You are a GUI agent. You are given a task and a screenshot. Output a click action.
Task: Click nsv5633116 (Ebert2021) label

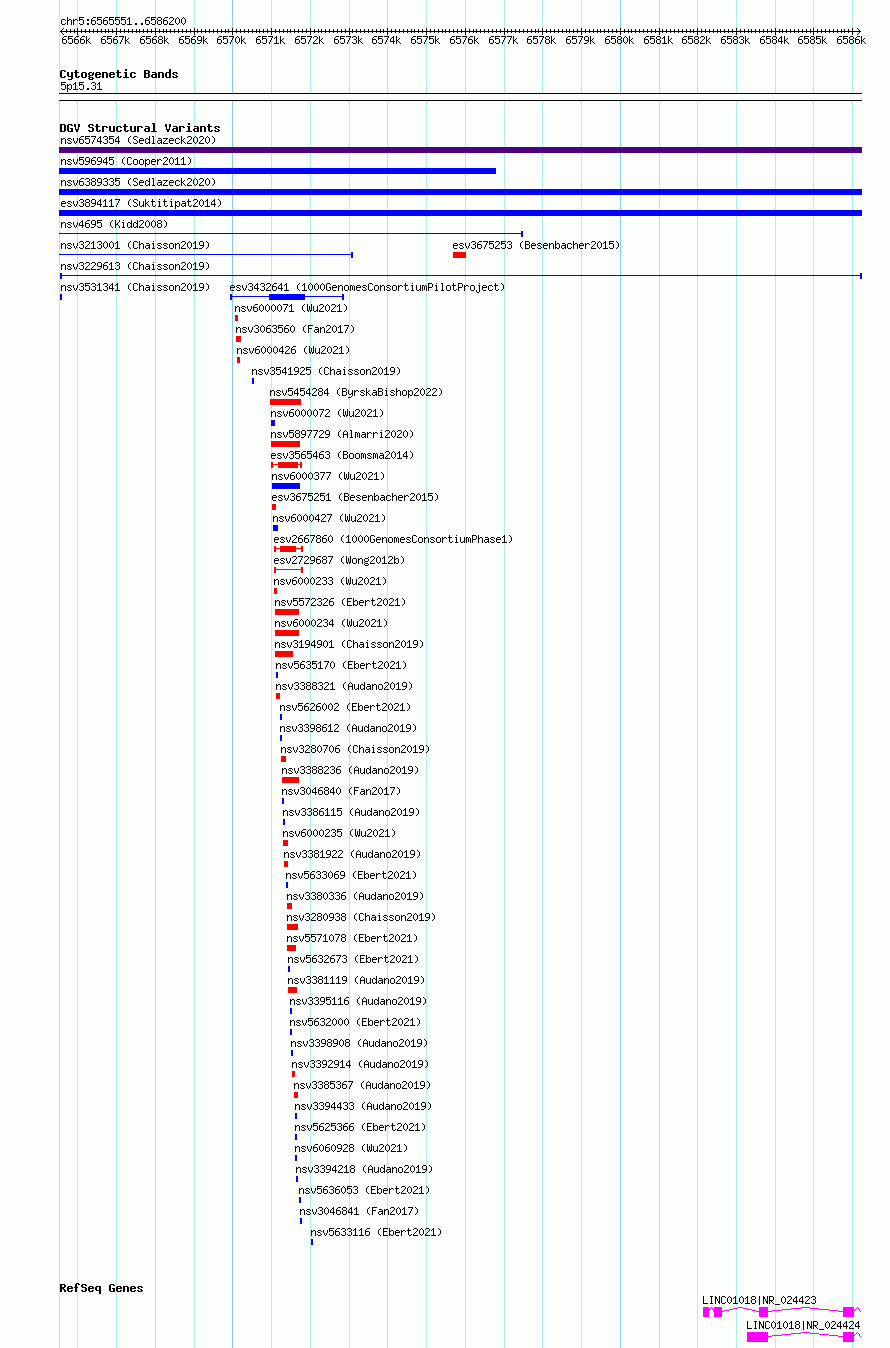(x=377, y=1233)
